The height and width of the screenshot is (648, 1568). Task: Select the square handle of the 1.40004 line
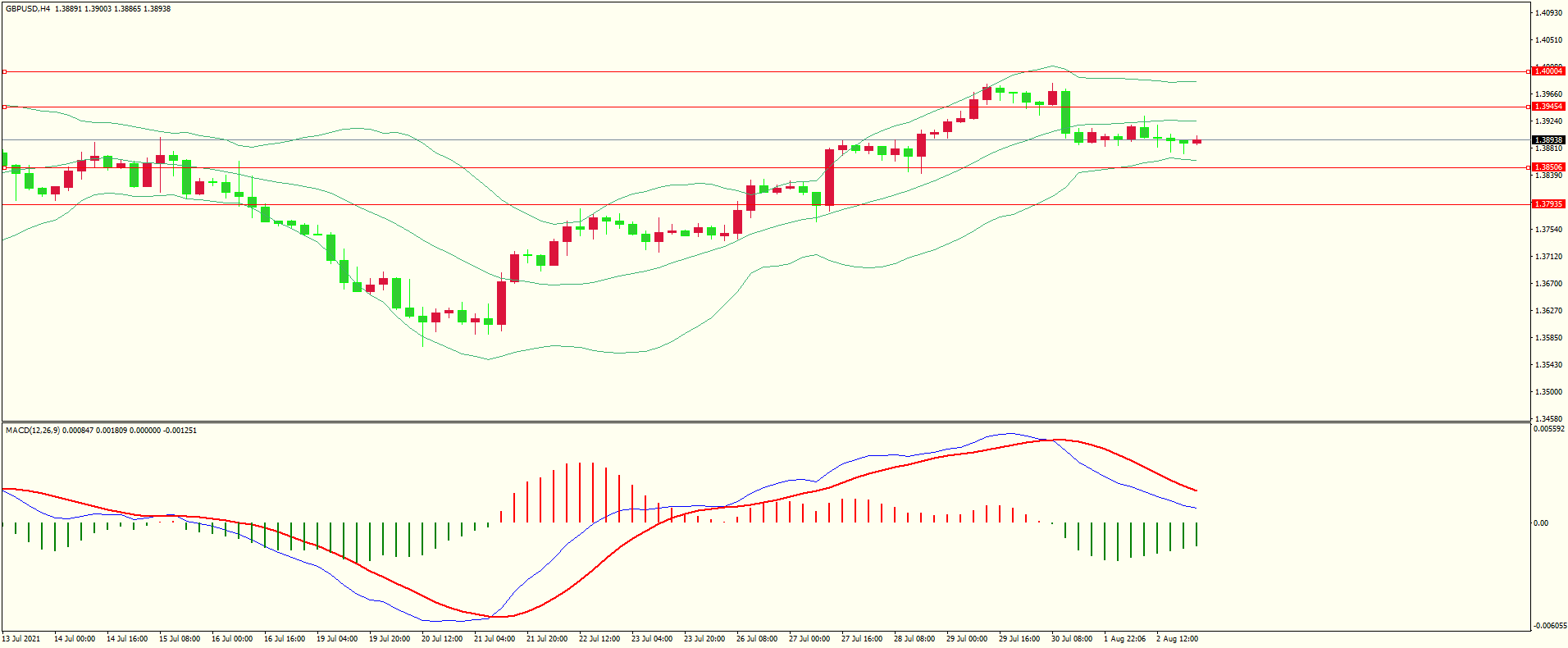tap(4, 72)
